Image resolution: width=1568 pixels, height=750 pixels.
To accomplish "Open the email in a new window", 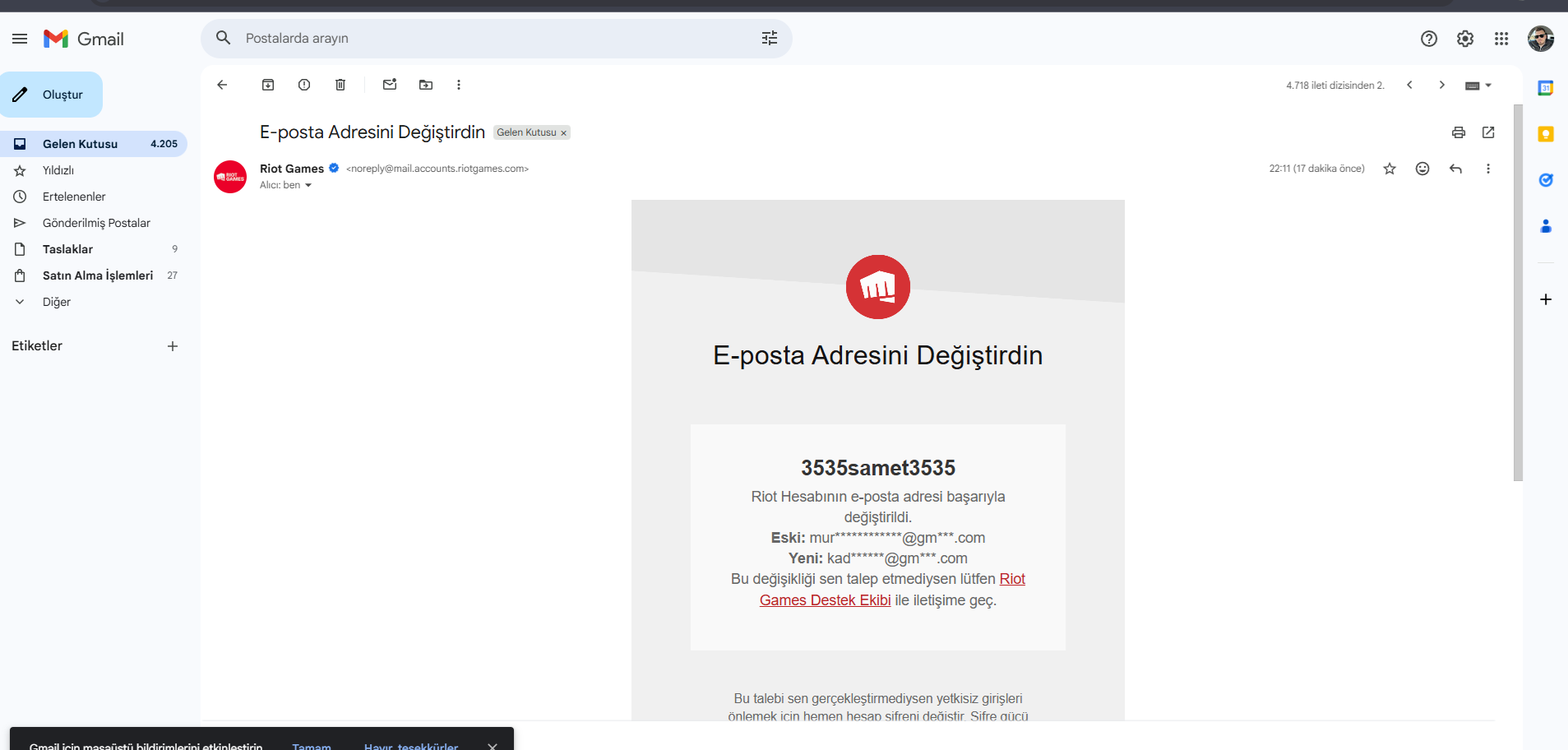I will point(1488,132).
